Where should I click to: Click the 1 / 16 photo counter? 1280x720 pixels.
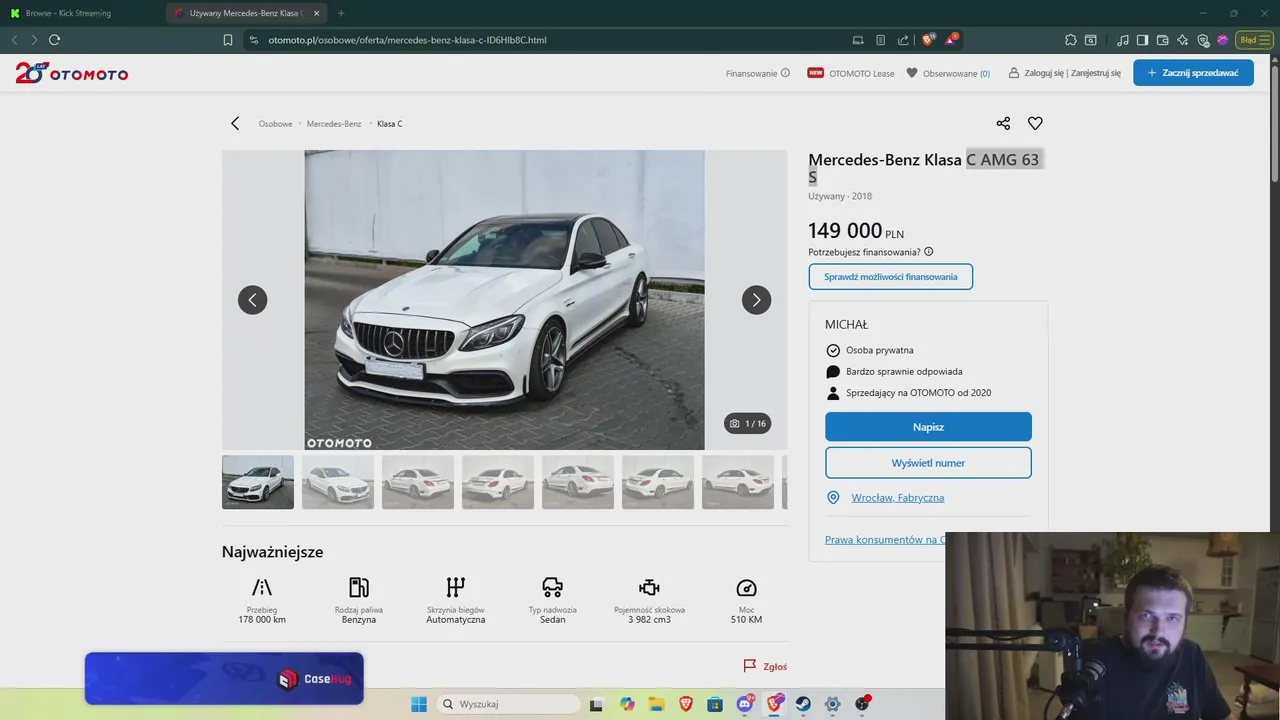click(748, 424)
